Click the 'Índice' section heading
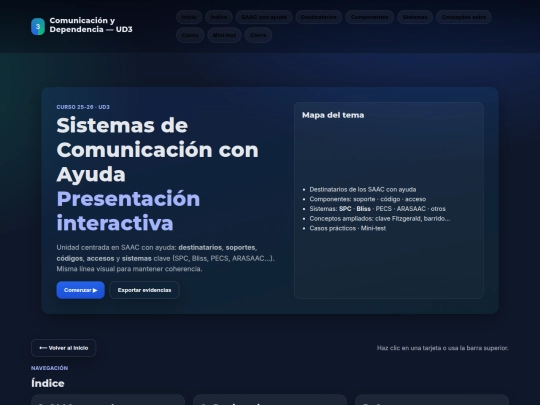The width and height of the screenshot is (540, 405). pyautogui.click(x=48, y=383)
